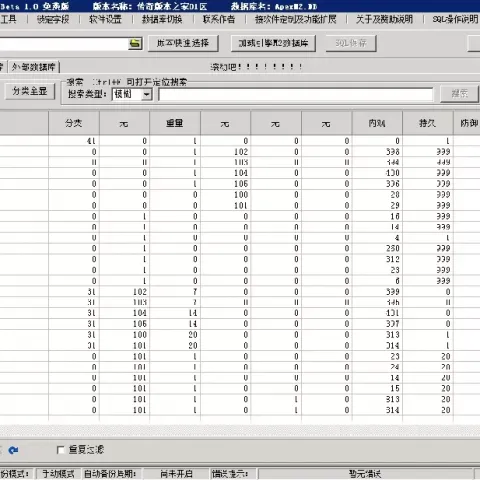The width and height of the screenshot is (480, 480).
Task: Open the 锁定字段 menu
Action: (53, 19)
